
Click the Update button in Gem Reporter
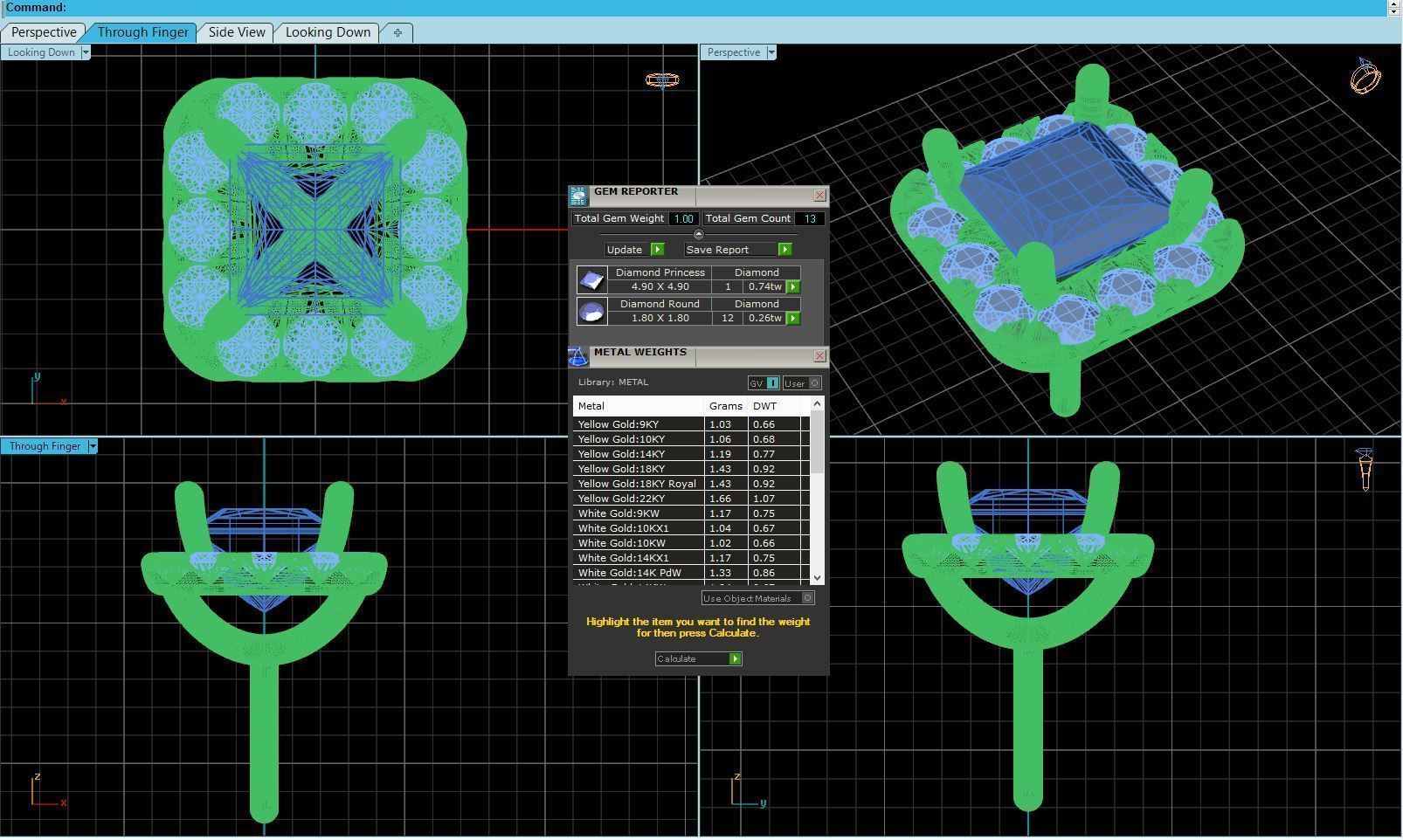pyautogui.click(x=634, y=250)
